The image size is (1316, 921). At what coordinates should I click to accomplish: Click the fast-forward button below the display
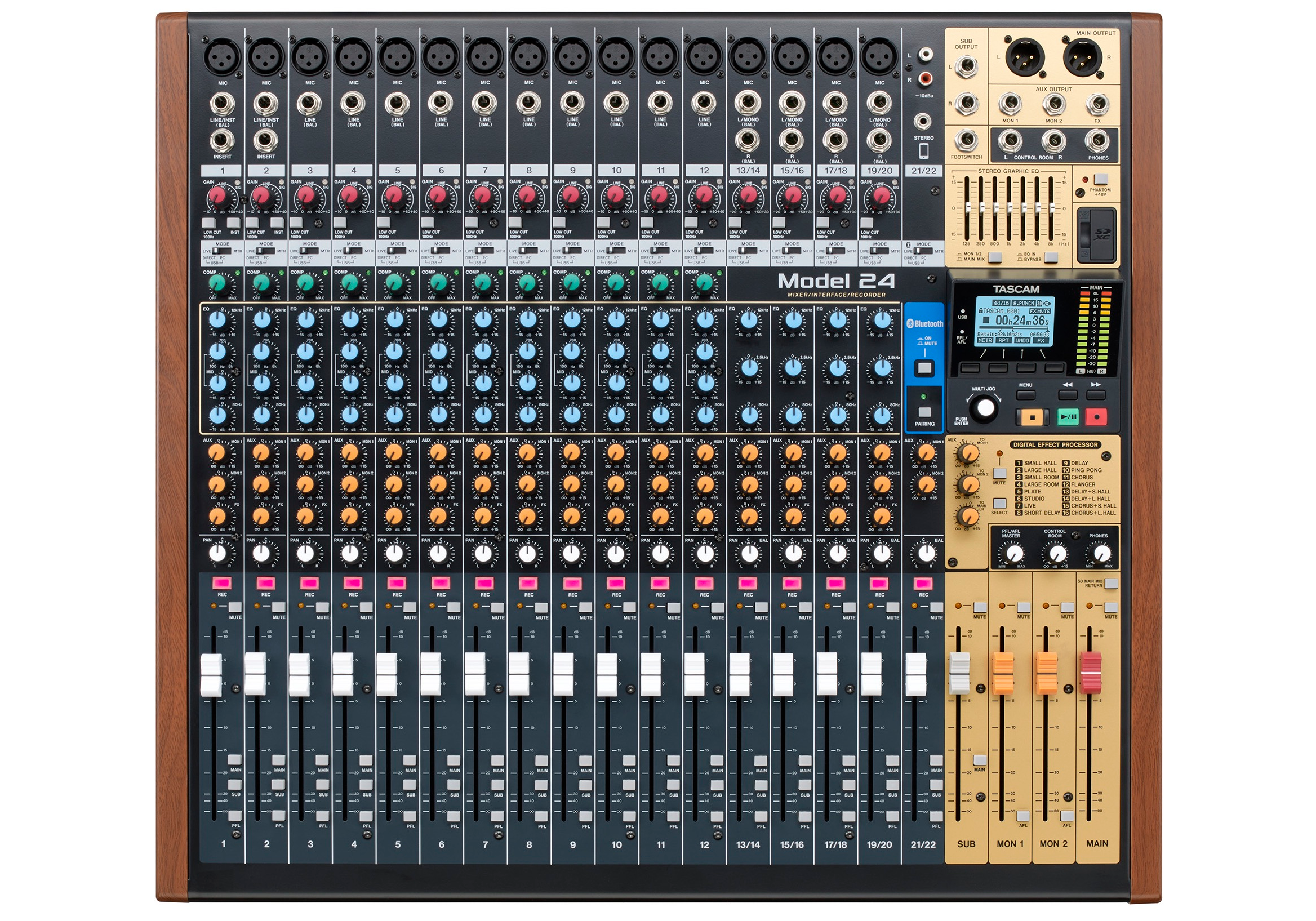[x=1096, y=395]
